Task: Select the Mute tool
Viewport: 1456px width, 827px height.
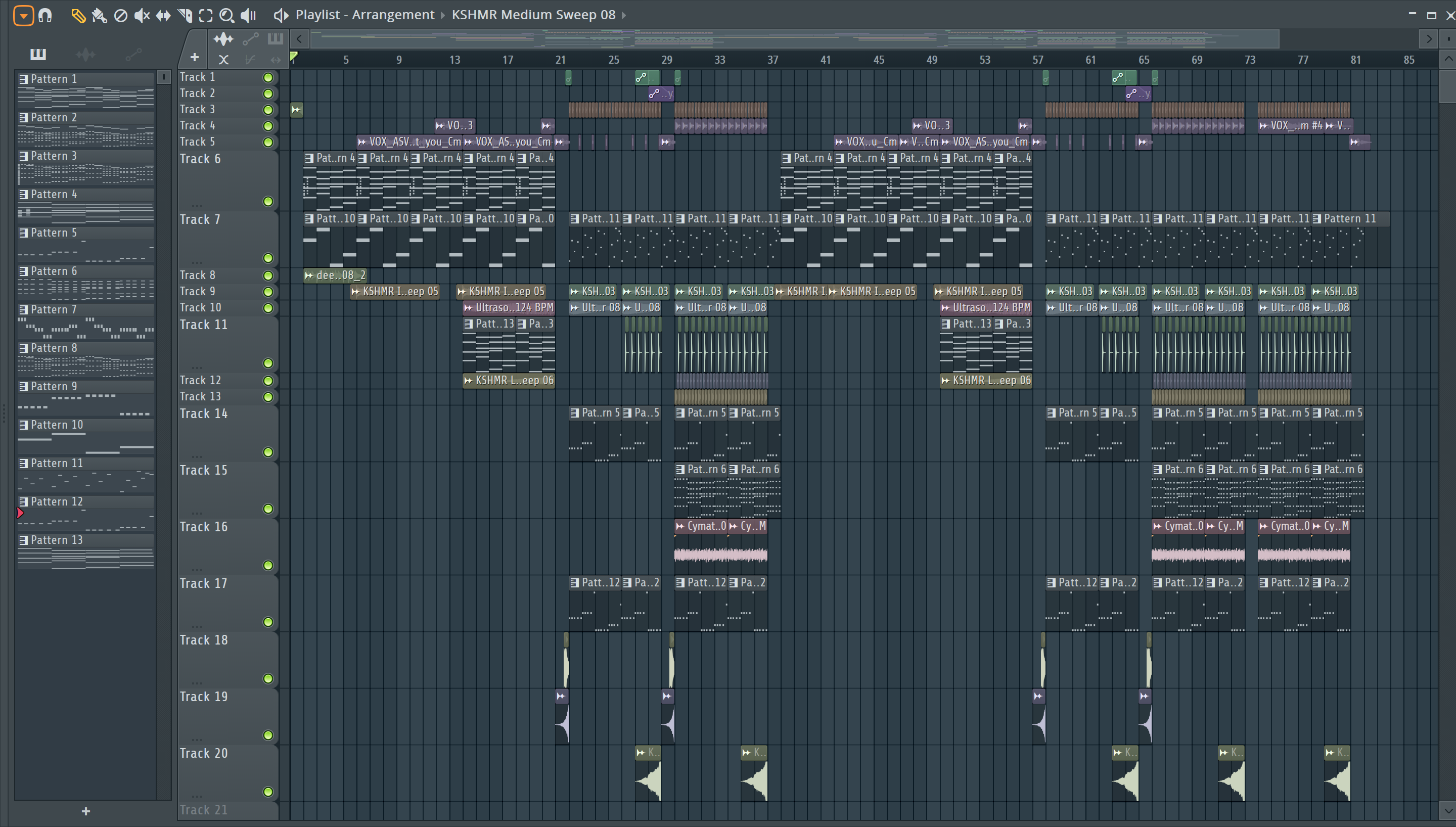Action: point(142,15)
